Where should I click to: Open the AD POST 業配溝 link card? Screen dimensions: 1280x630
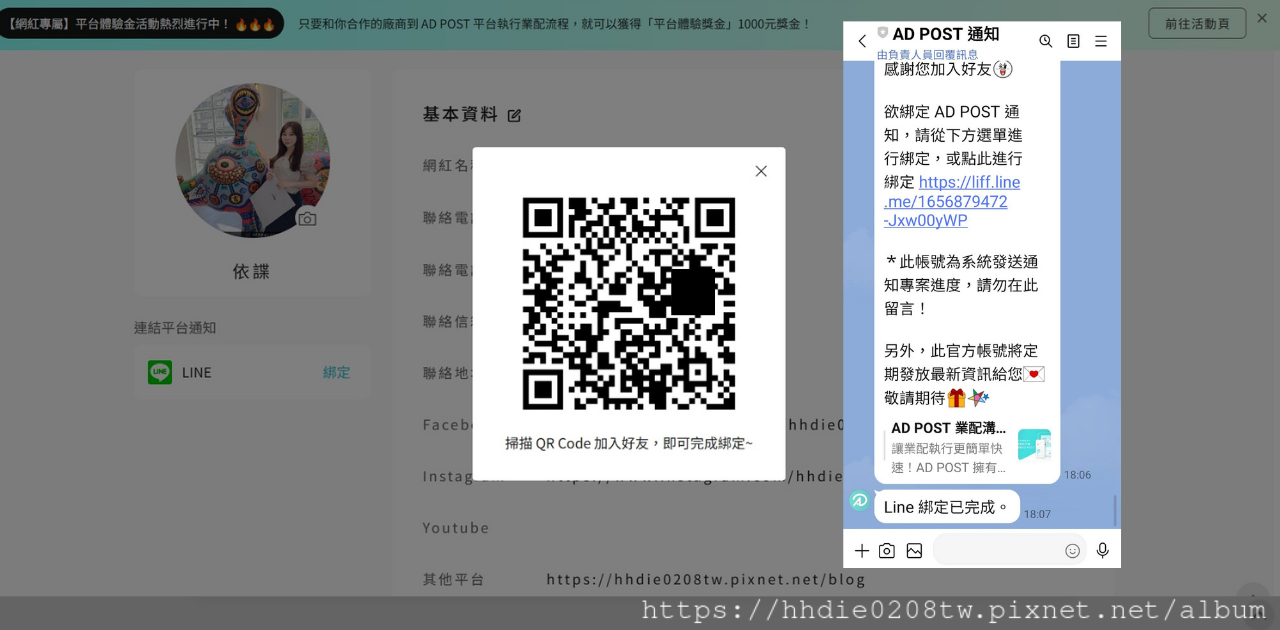[967, 446]
